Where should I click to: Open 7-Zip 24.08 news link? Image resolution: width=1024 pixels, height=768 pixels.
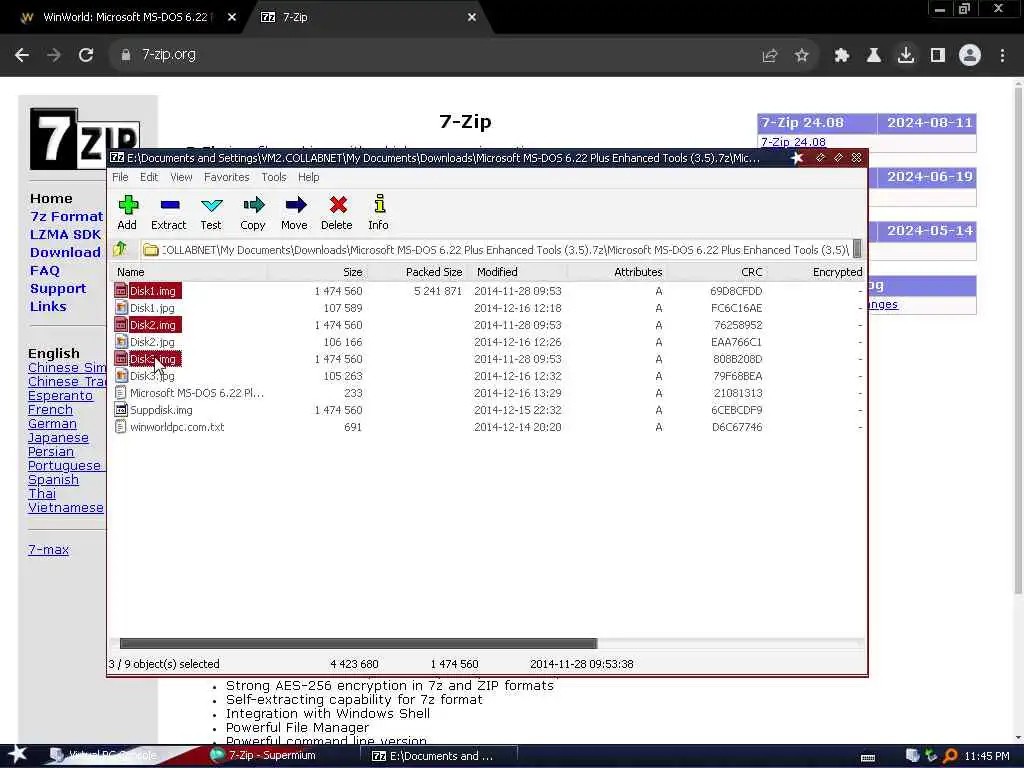(x=793, y=142)
